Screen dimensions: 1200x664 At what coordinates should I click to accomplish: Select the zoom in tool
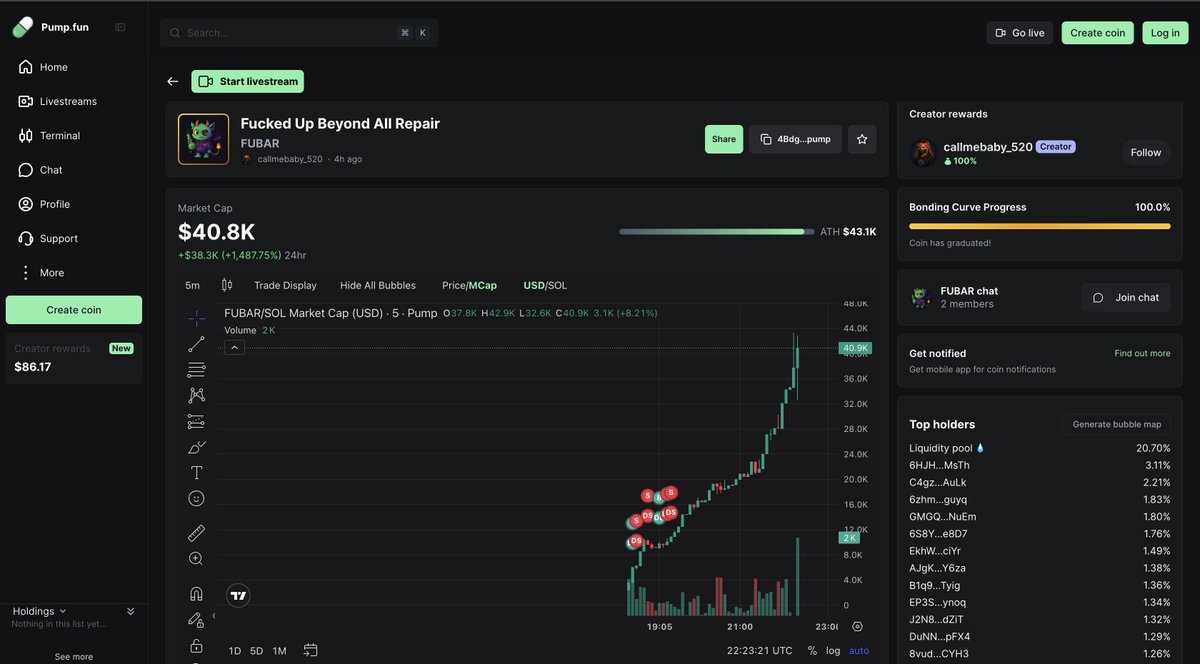(196, 559)
